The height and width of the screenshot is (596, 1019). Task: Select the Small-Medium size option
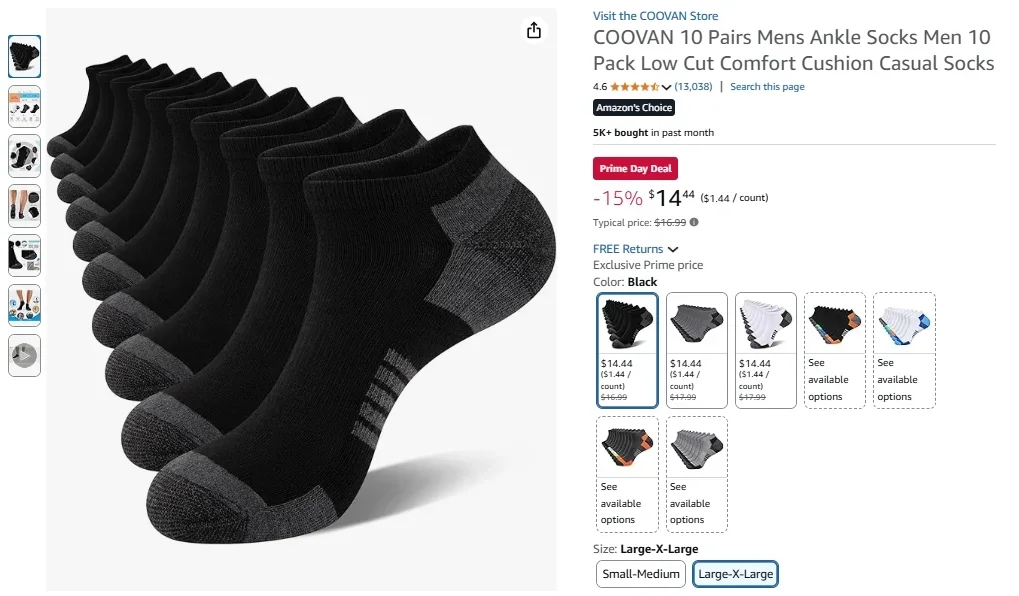[640, 574]
